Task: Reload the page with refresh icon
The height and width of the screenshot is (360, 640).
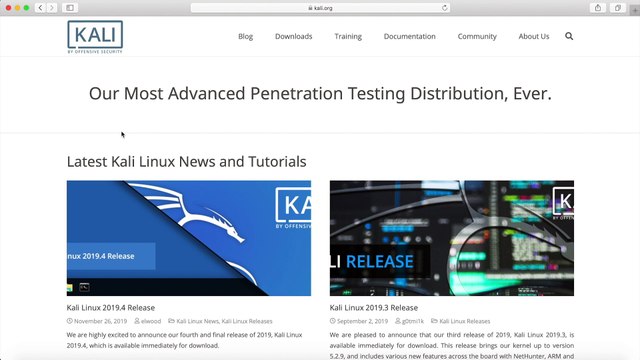Action: click(x=444, y=8)
